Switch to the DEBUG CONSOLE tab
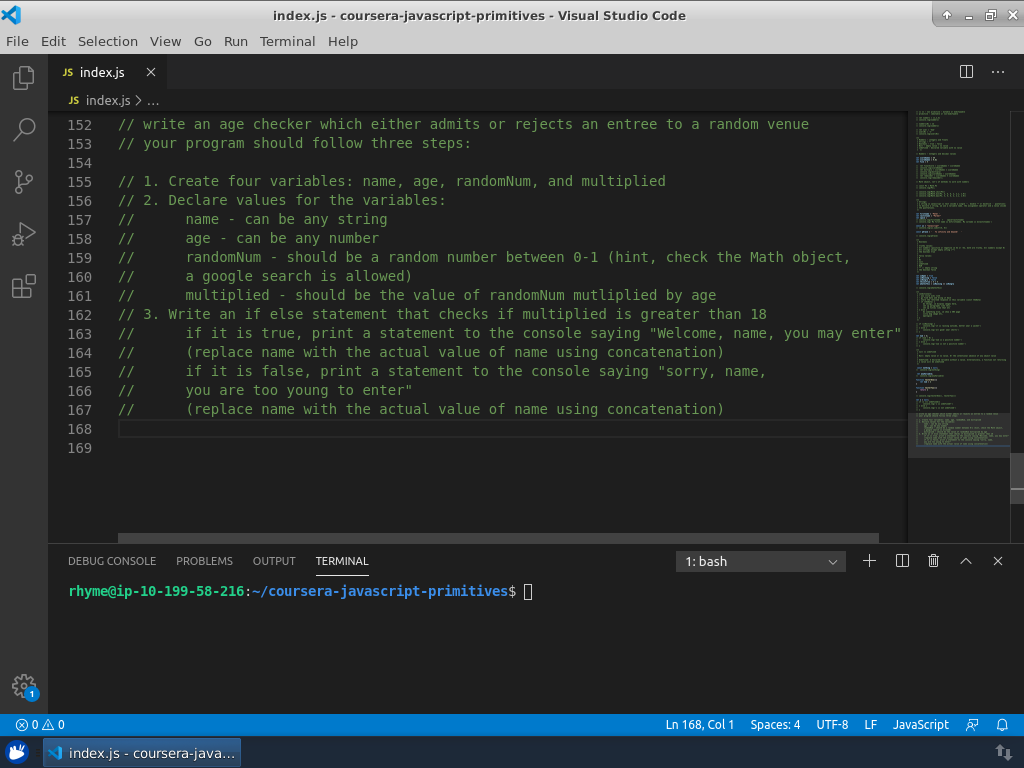This screenshot has height=768, width=1024. [112, 561]
